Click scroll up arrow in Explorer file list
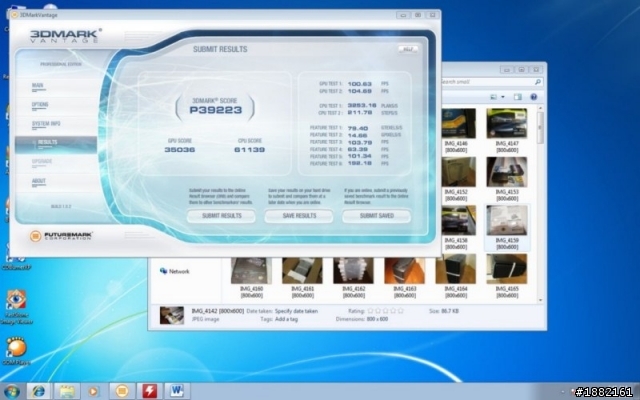Image resolution: width=640 pixels, height=400 pixels. (x=540, y=108)
